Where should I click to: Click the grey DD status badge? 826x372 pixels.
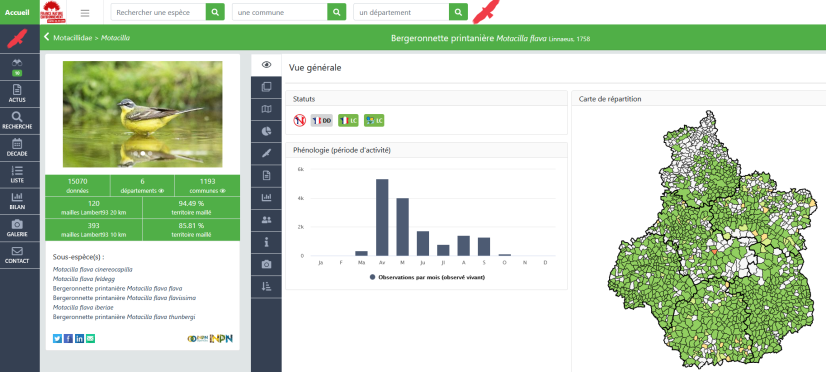pyautogui.click(x=321, y=121)
